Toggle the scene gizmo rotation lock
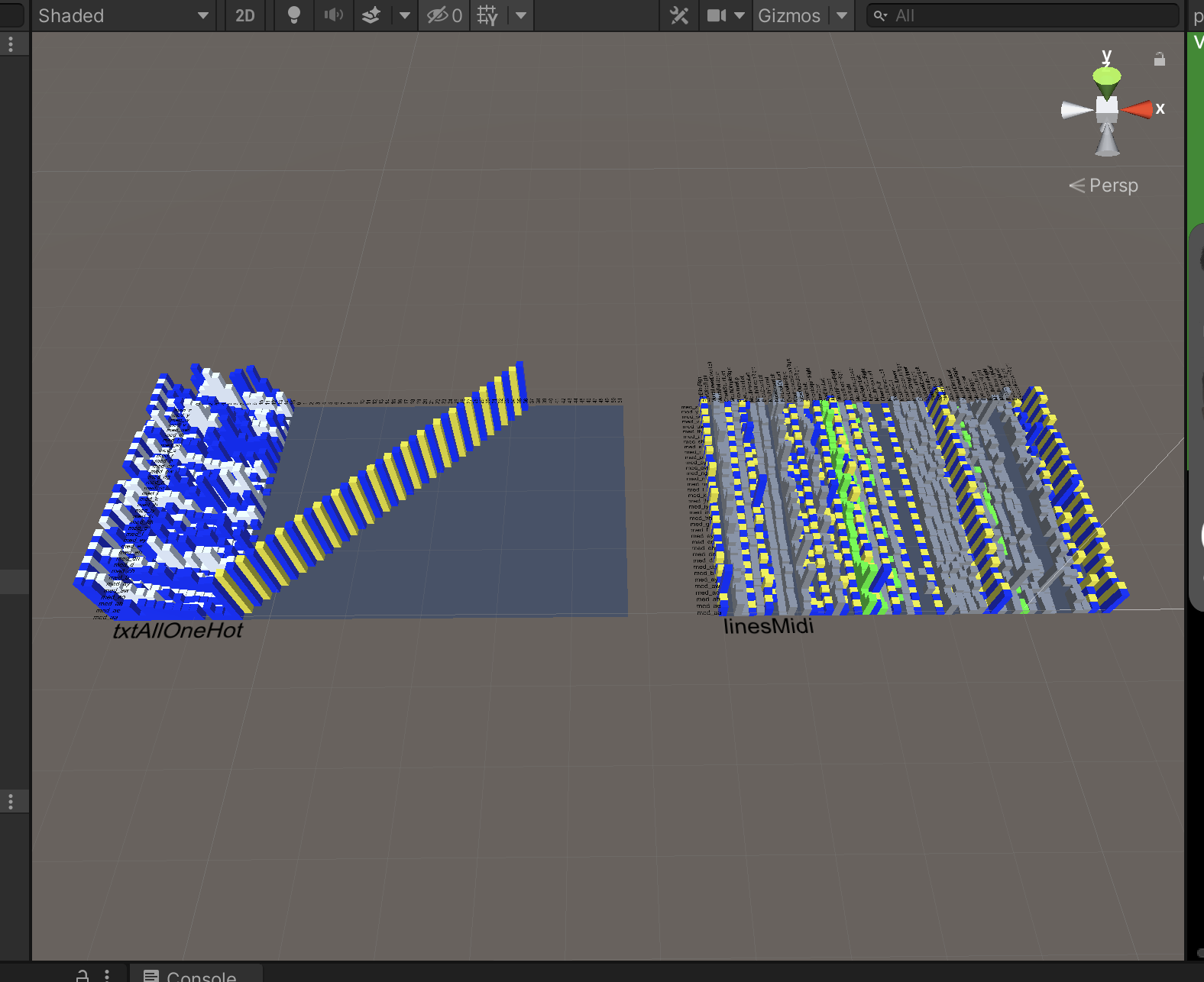The width and height of the screenshot is (1204, 982). (1159, 60)
